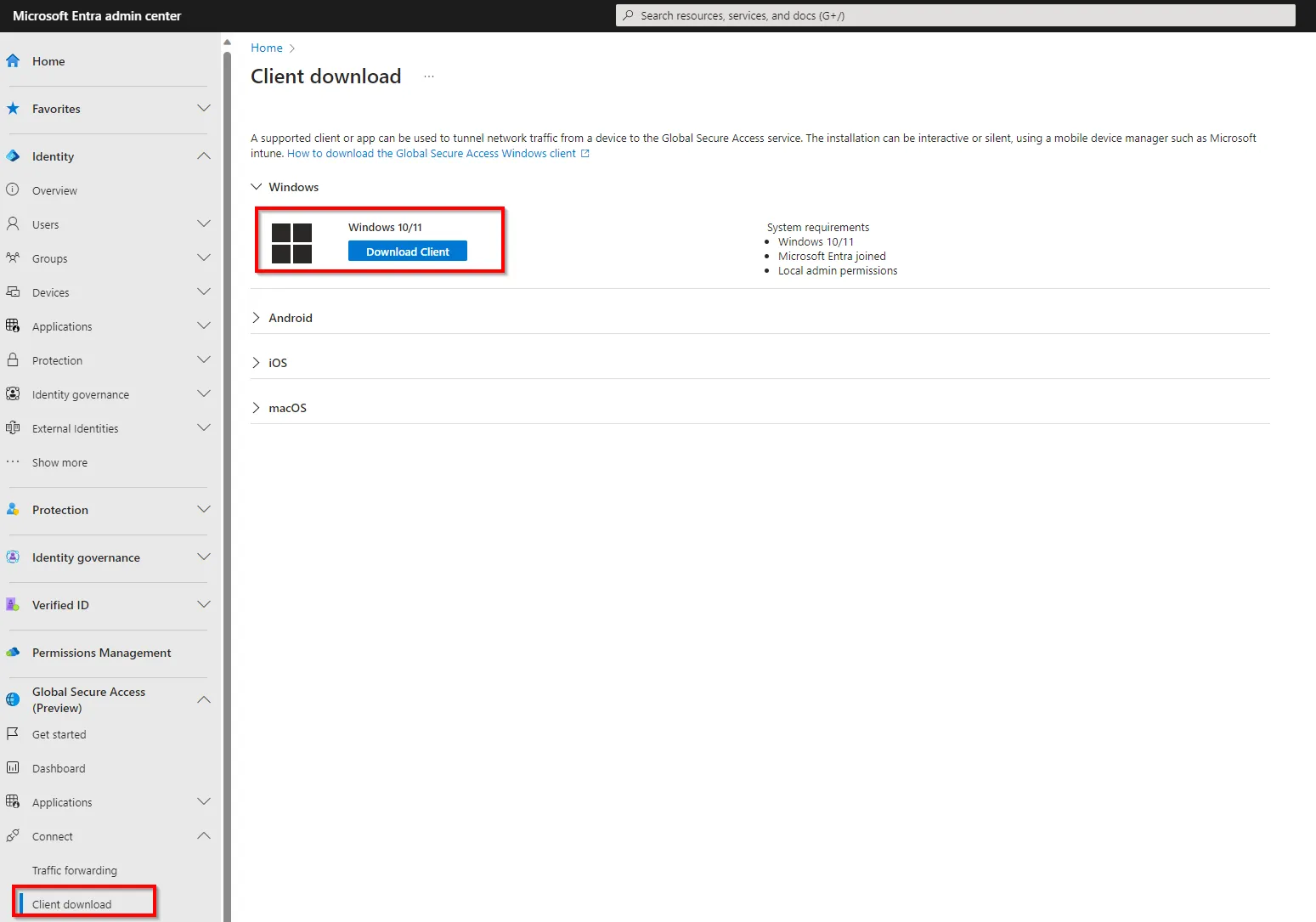1316x922 pixels.
Task: Click the Verified ID icon
Action: tap(13, 605)
